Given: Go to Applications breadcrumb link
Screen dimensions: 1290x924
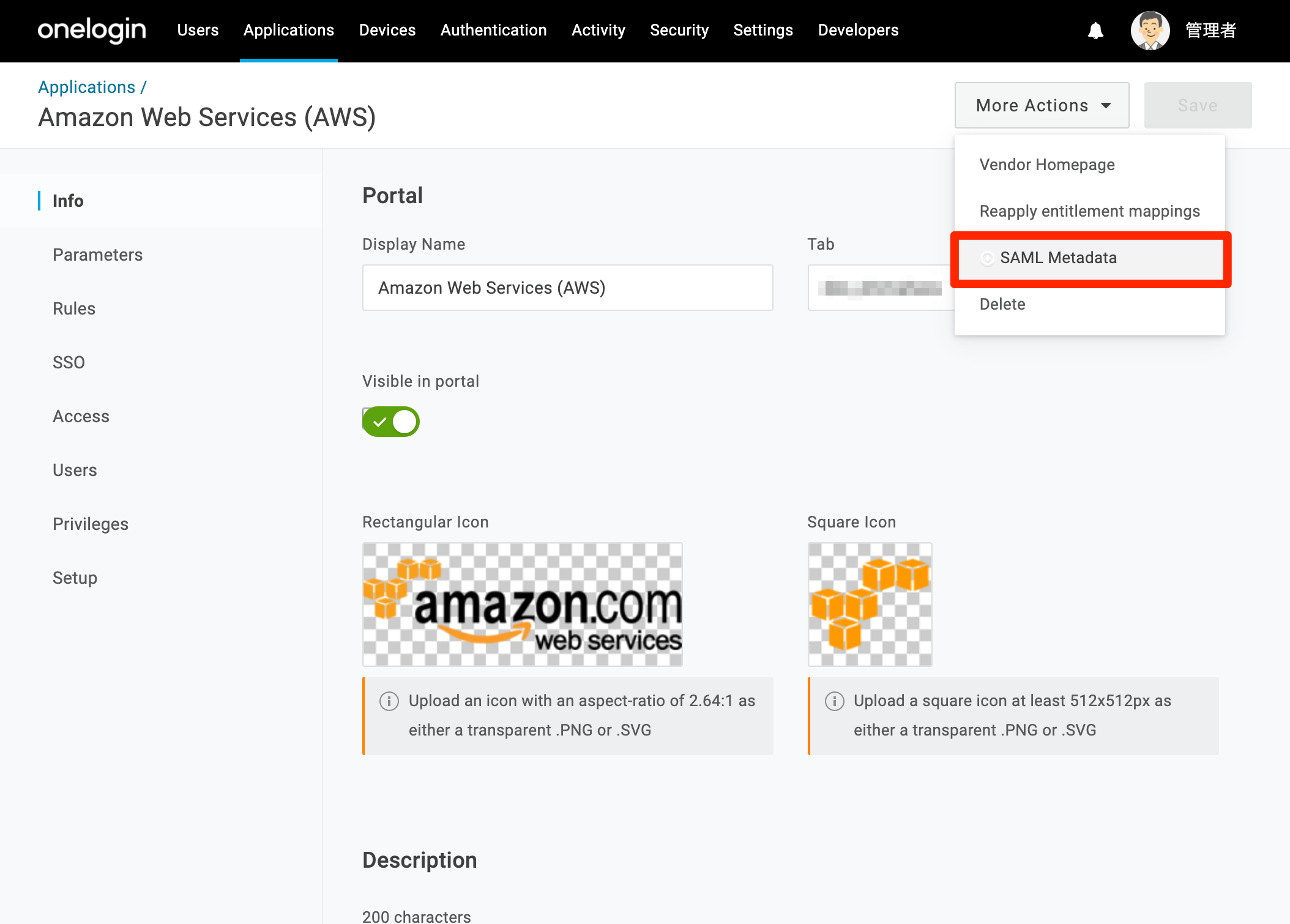Looking at the screenshot, I should tap(86, 87).
